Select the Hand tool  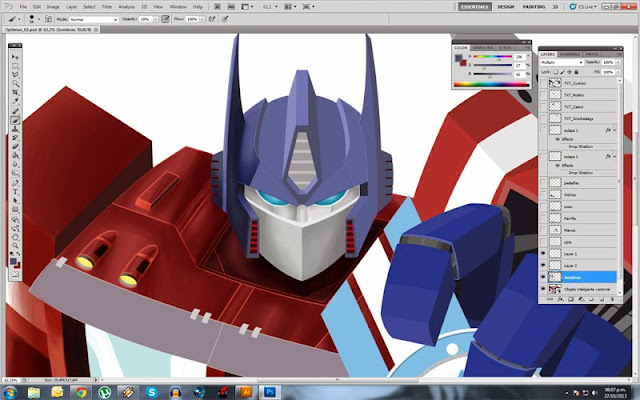tap(15, 237)
